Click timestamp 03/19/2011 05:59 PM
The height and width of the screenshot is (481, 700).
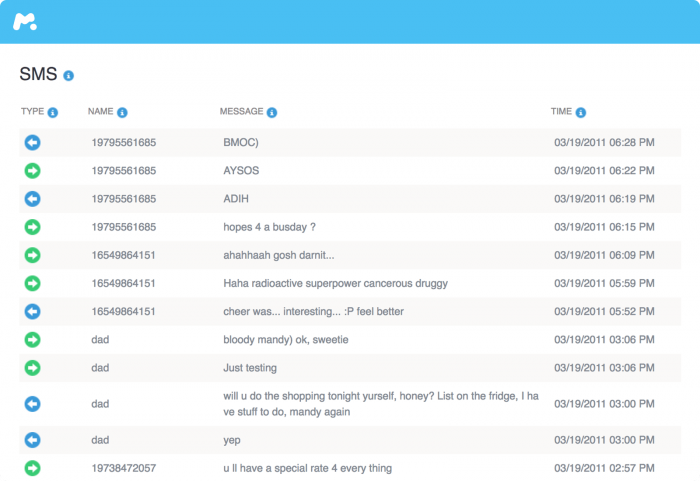click(604, 283)
